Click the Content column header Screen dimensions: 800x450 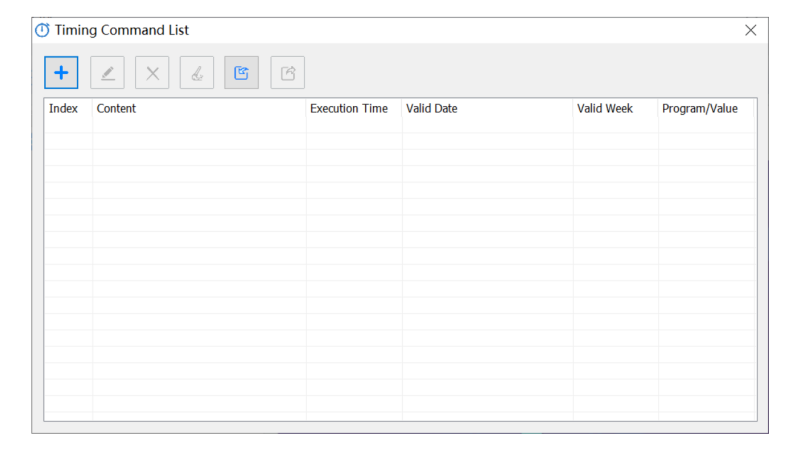pyautogui.click(x=199, y=109)
